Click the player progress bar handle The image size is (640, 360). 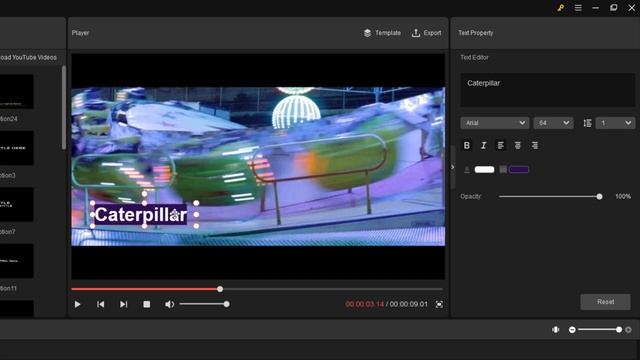pos(220,289)
